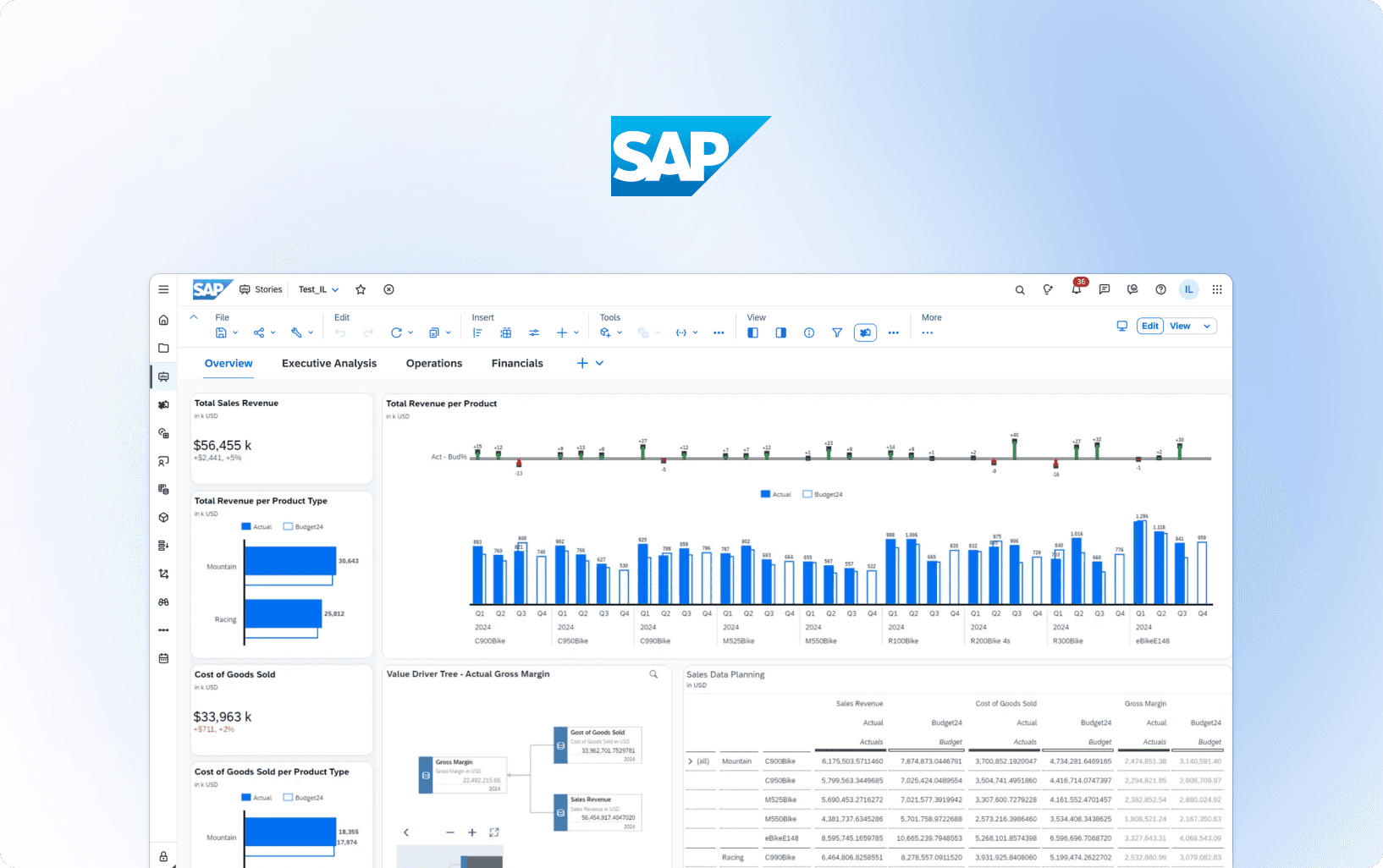1383x868 pixels.
Task: Mark story Test_IL as favorite
Action: click(x=361, y=289)
